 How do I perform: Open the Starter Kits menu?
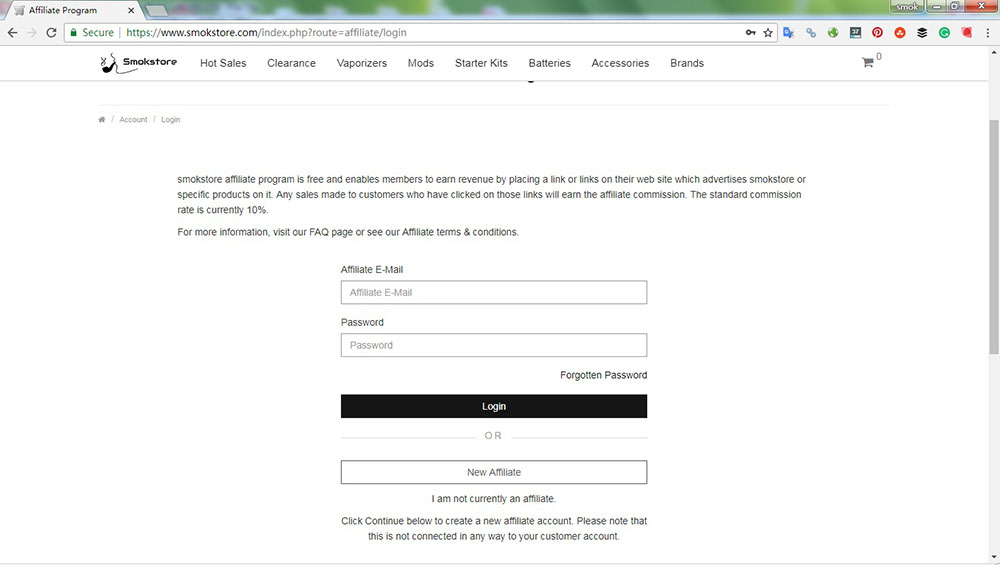tap(482, 63)
